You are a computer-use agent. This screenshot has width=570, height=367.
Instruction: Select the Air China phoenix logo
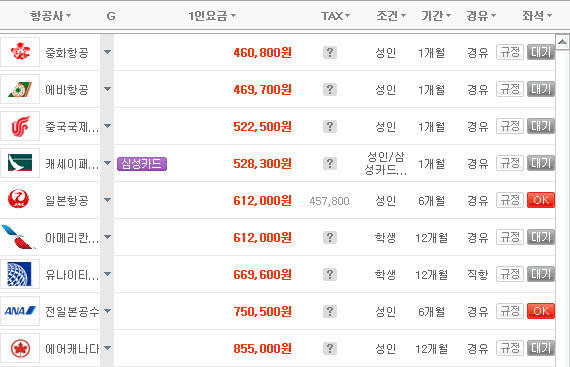tap(20, 126)
